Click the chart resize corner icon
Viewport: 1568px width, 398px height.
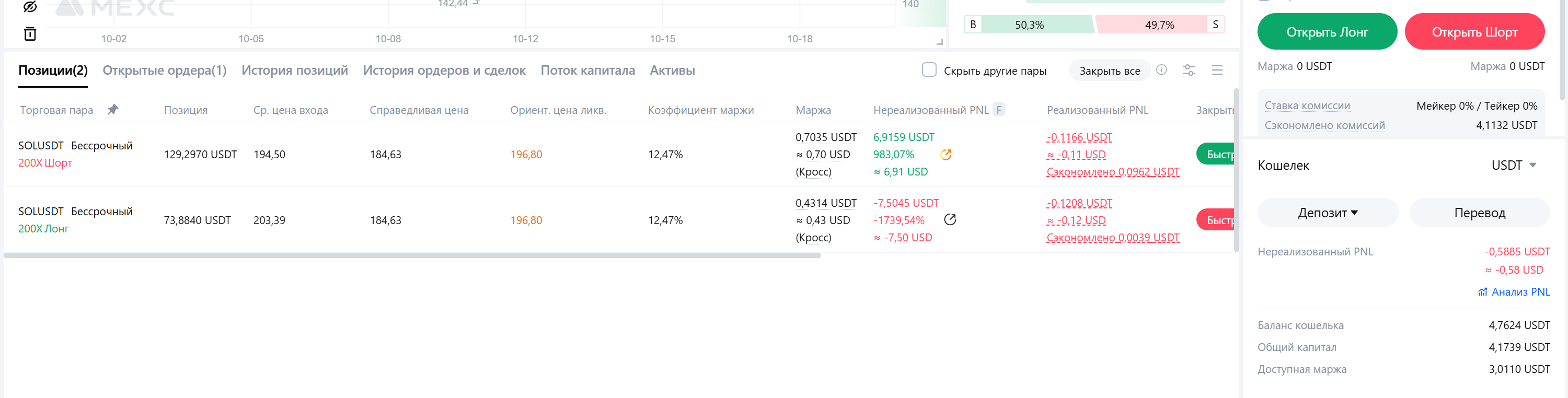click(x=939, y=42)
